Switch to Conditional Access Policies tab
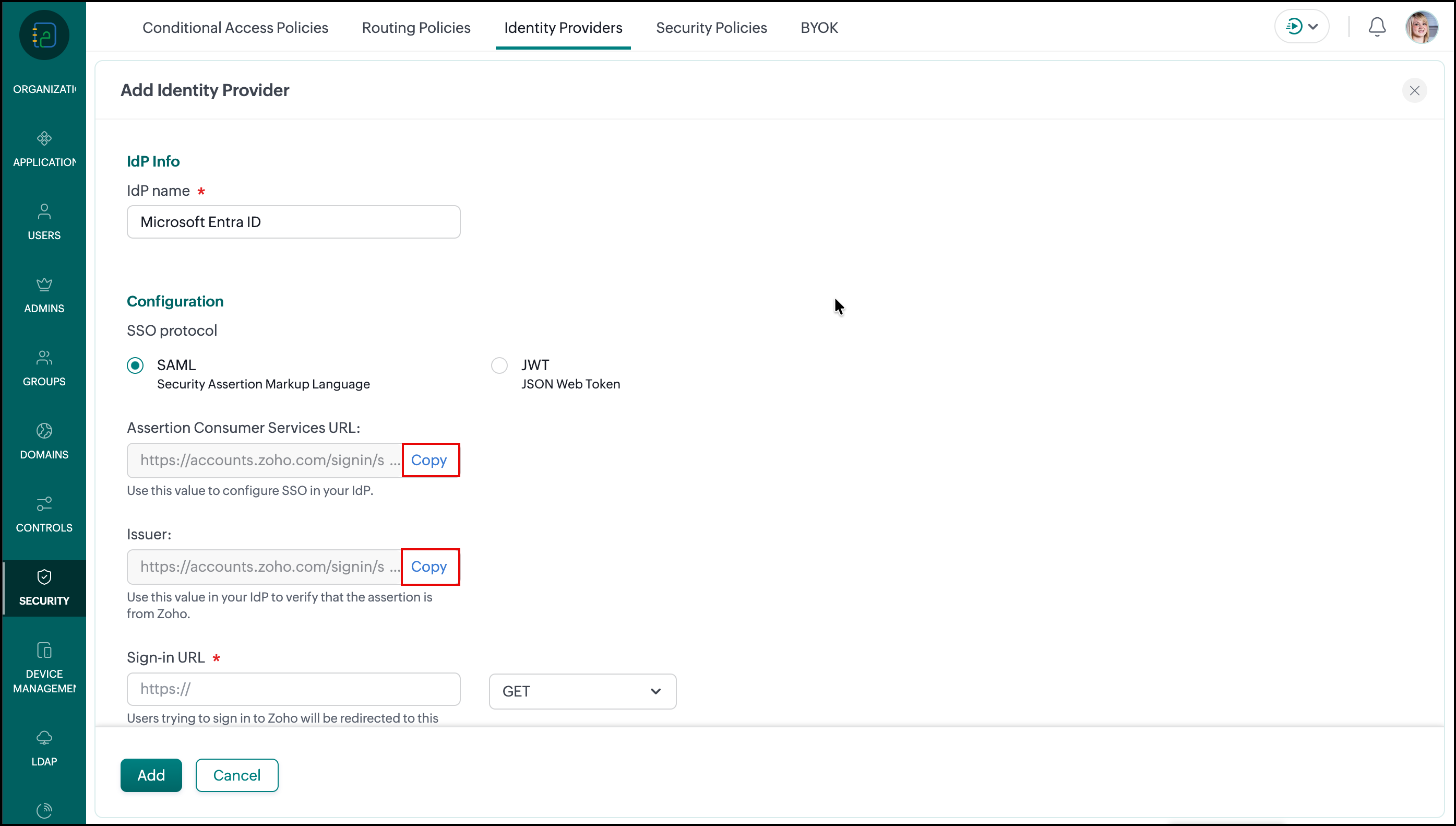The width and height of the screenshot is (1456, 826). [235, 27]
